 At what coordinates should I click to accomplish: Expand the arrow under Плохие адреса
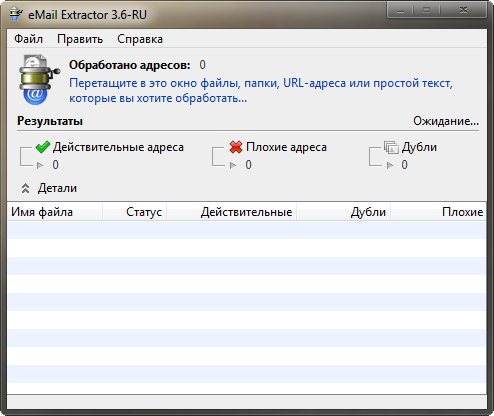tap(233, 165)
